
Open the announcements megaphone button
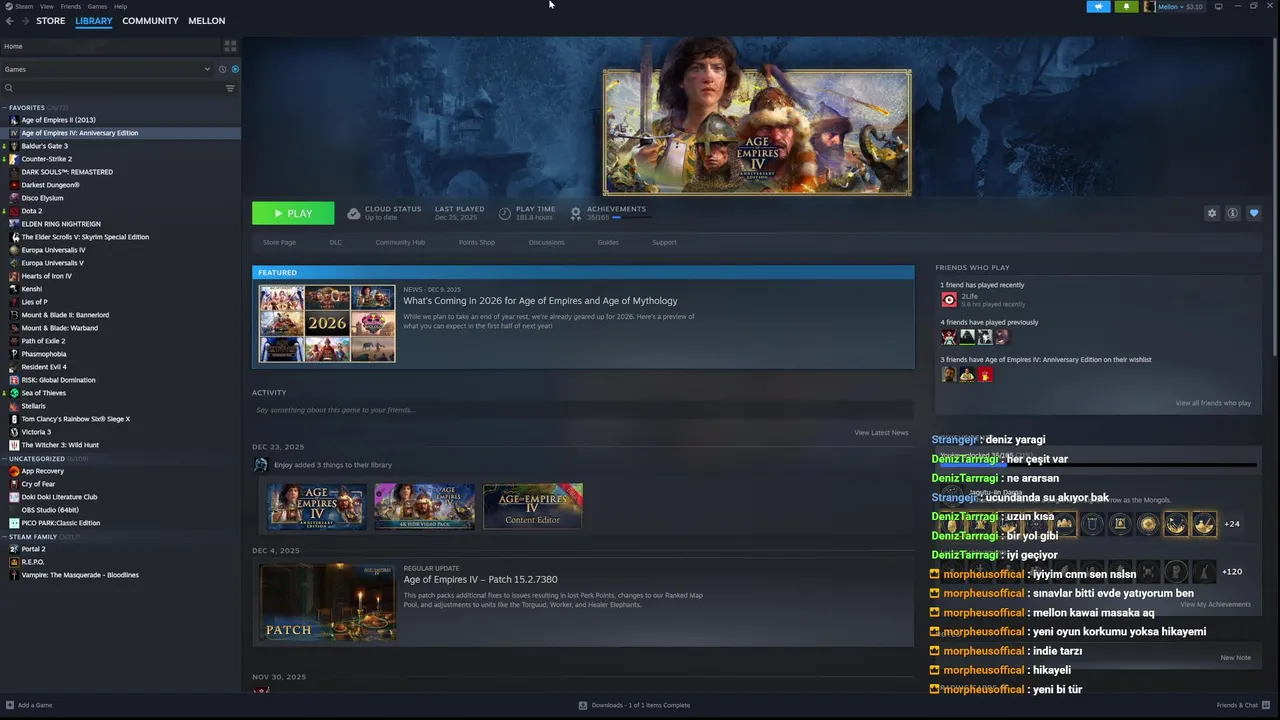[x=1098, y=6]
